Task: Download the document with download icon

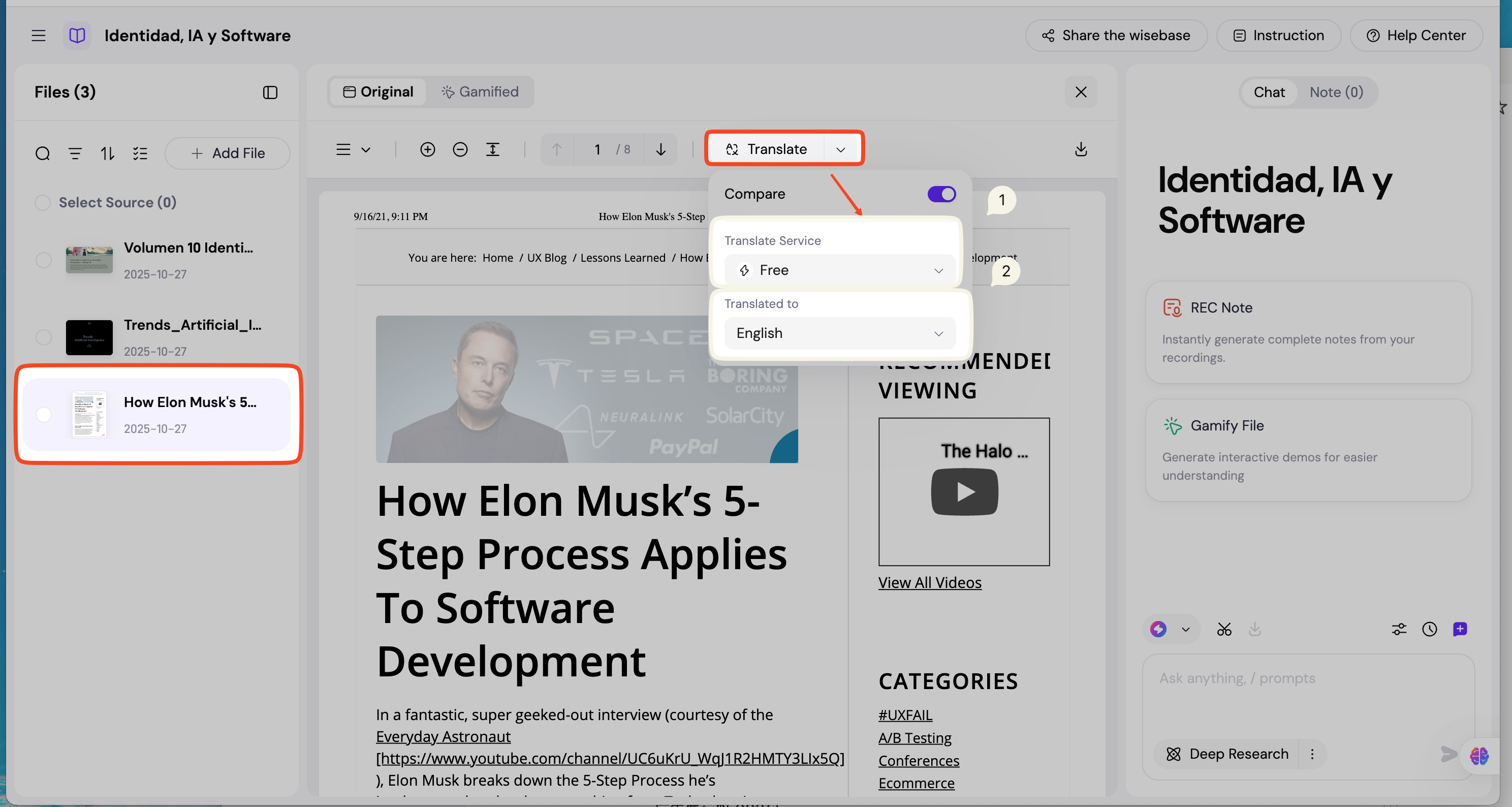Action: tap(1081, 150)
